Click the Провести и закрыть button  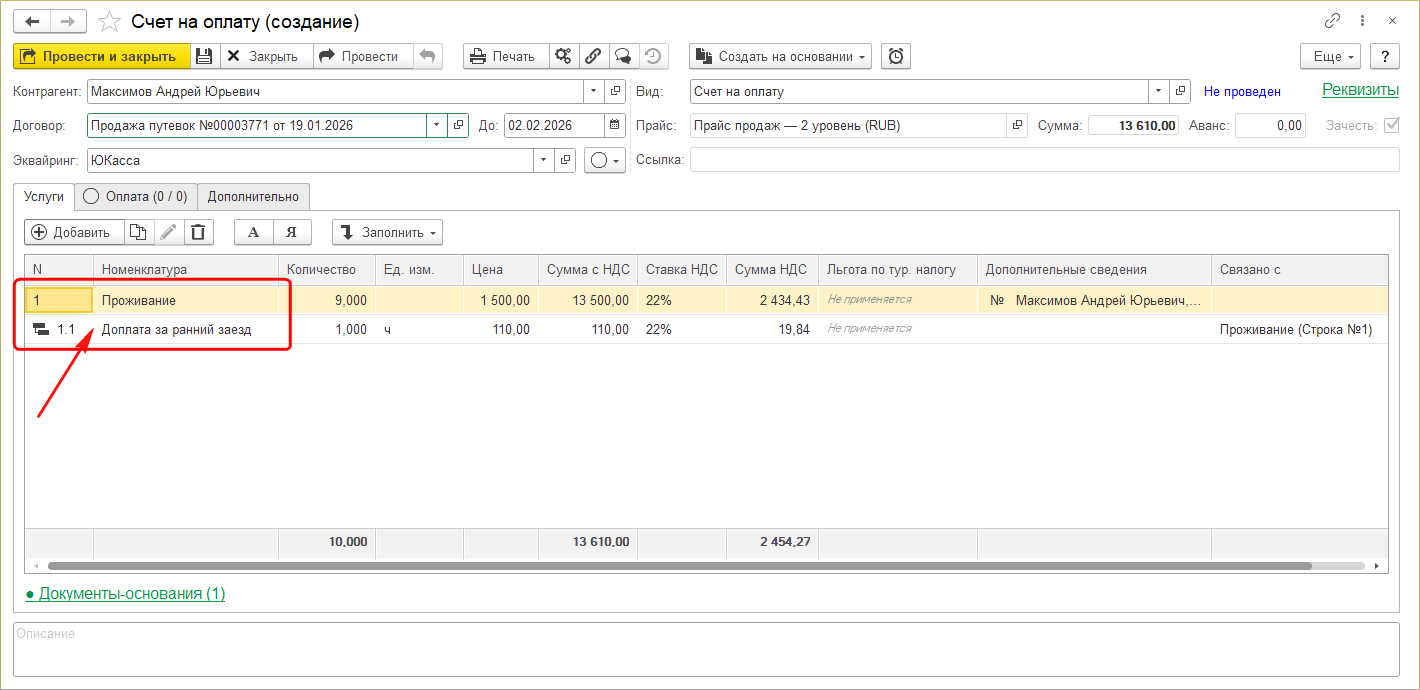click(100, 57)
